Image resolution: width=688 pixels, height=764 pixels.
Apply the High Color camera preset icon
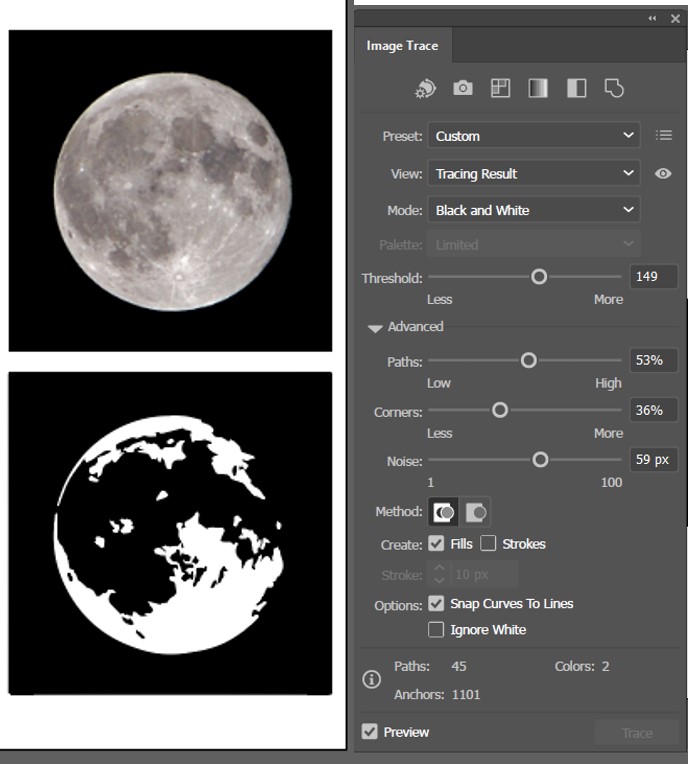coord(463,88)
